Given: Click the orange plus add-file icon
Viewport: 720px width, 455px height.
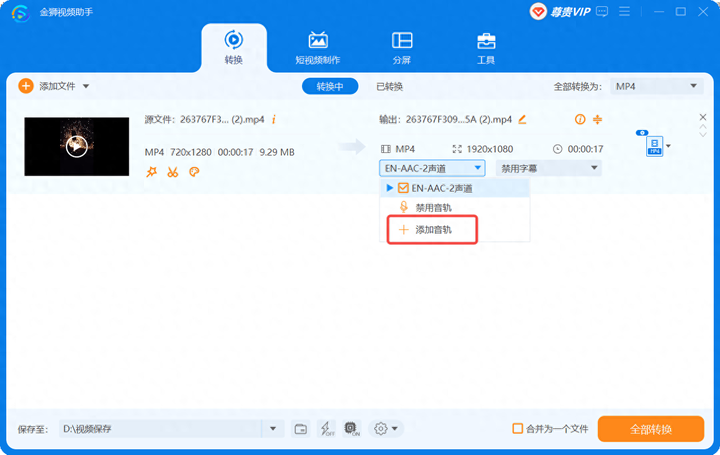Looking at the screenshot, I should (26, 86).
